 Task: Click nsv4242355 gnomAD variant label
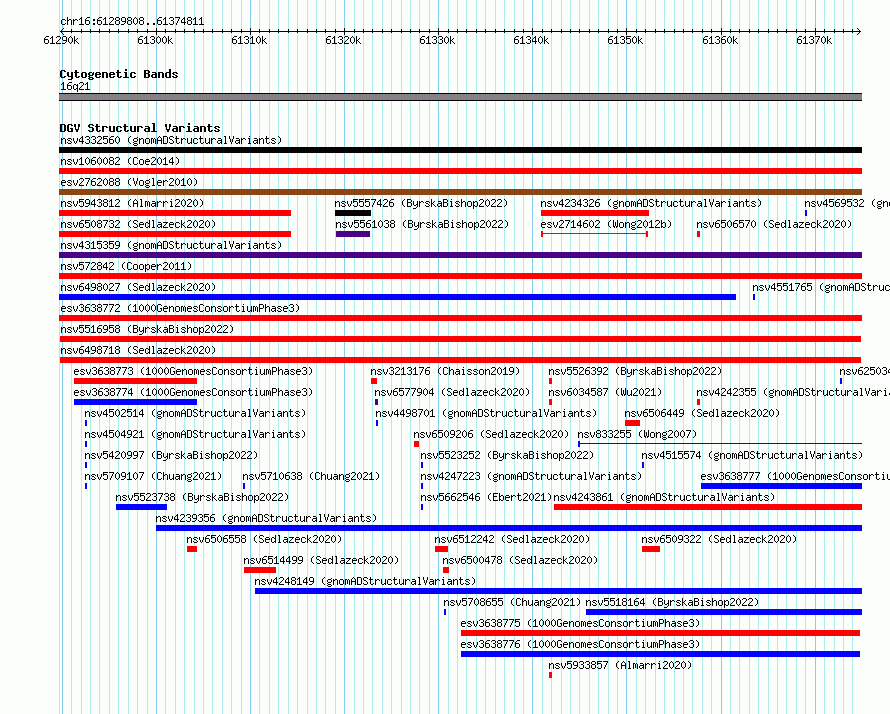click(x=793, y=392)
